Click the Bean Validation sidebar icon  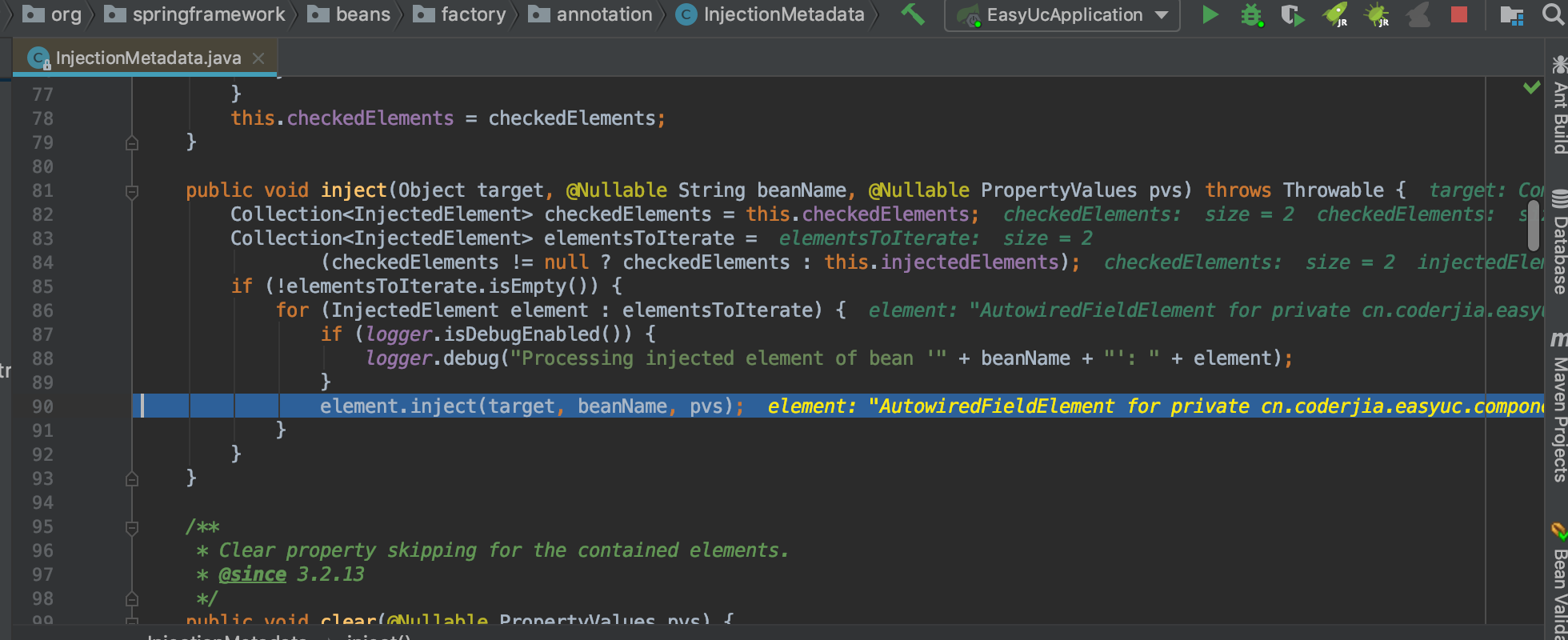coord(1559,531)
